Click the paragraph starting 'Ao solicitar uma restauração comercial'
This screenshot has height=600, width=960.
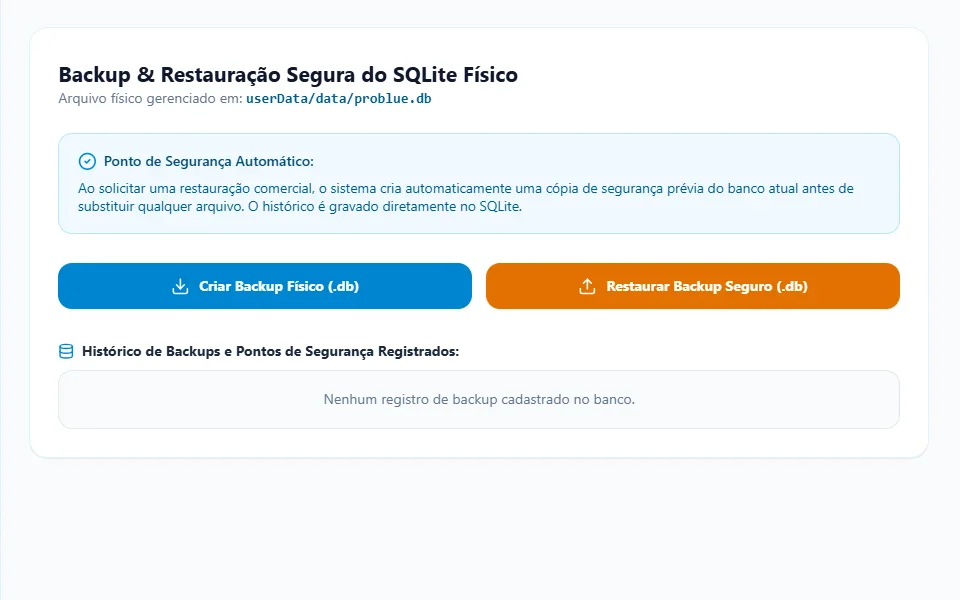[x=466, y=197]
